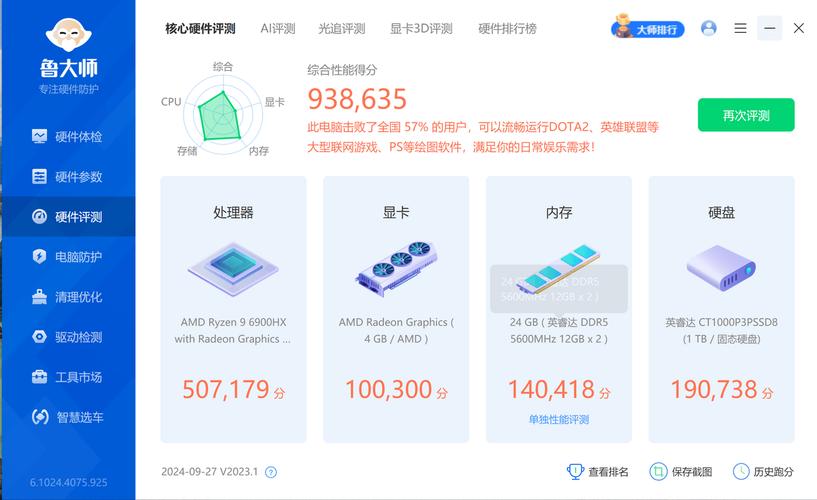Click the processor chip illustration
817x500 pixels.
(x=233, y=269)
